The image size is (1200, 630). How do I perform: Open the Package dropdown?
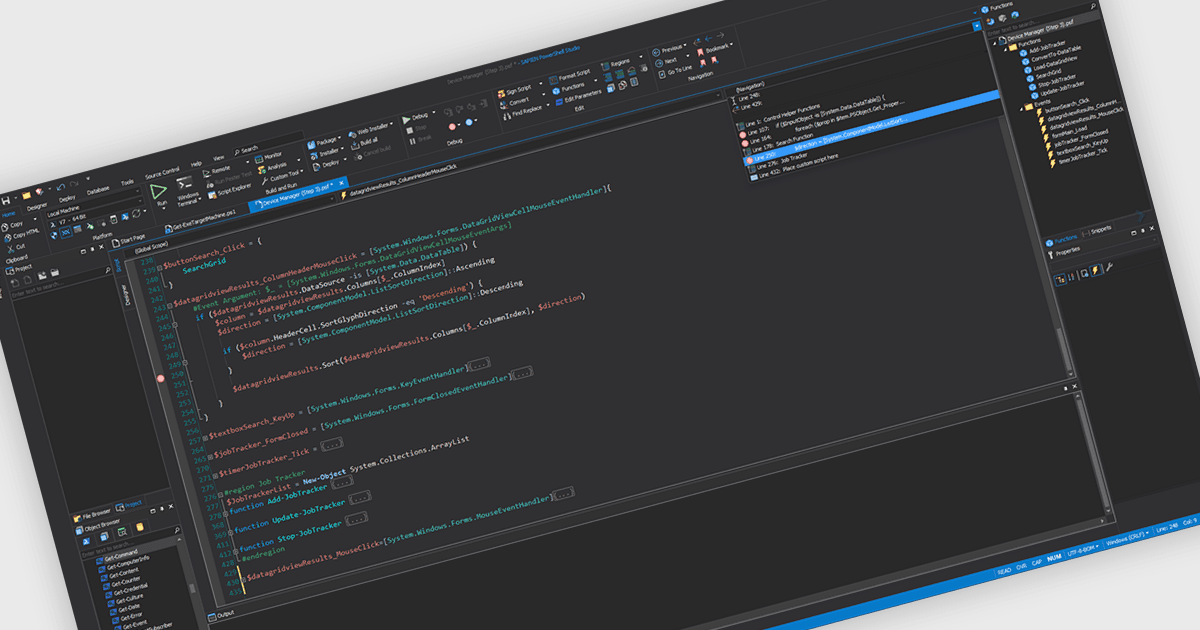tap(322, 143)
